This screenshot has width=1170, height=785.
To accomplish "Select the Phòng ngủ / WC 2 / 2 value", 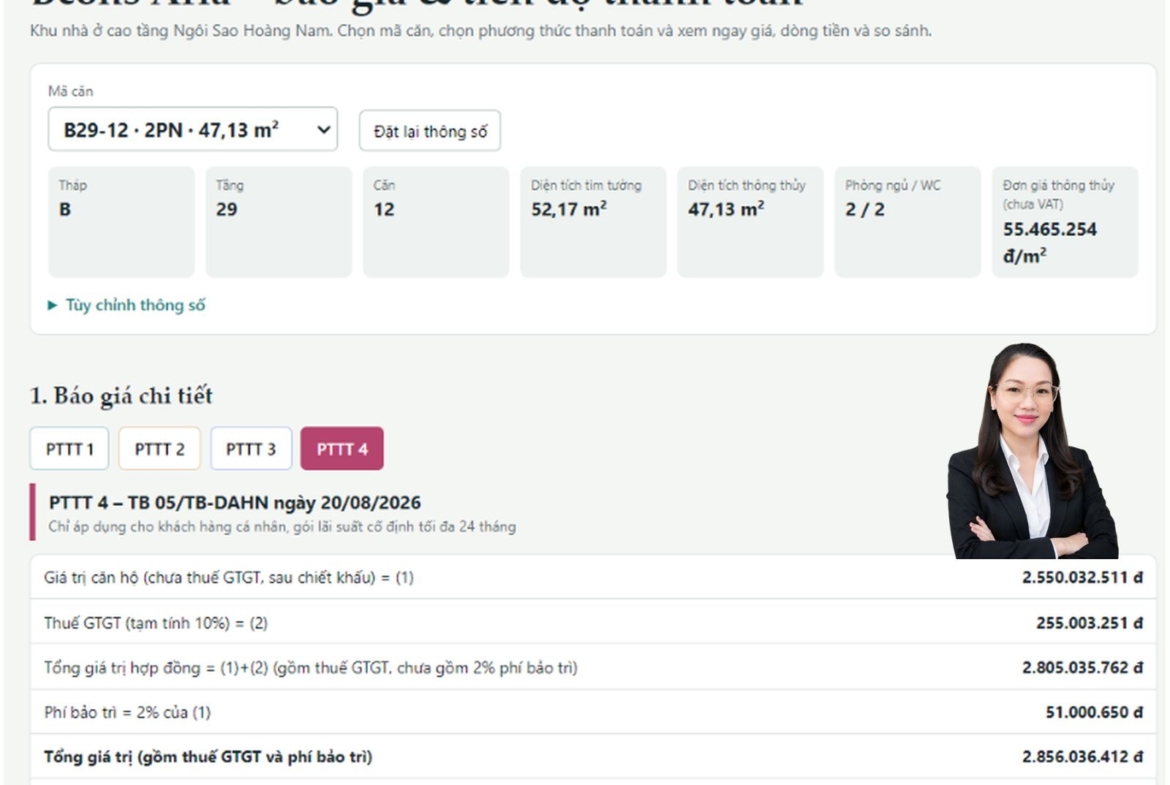I will [865, 210].
